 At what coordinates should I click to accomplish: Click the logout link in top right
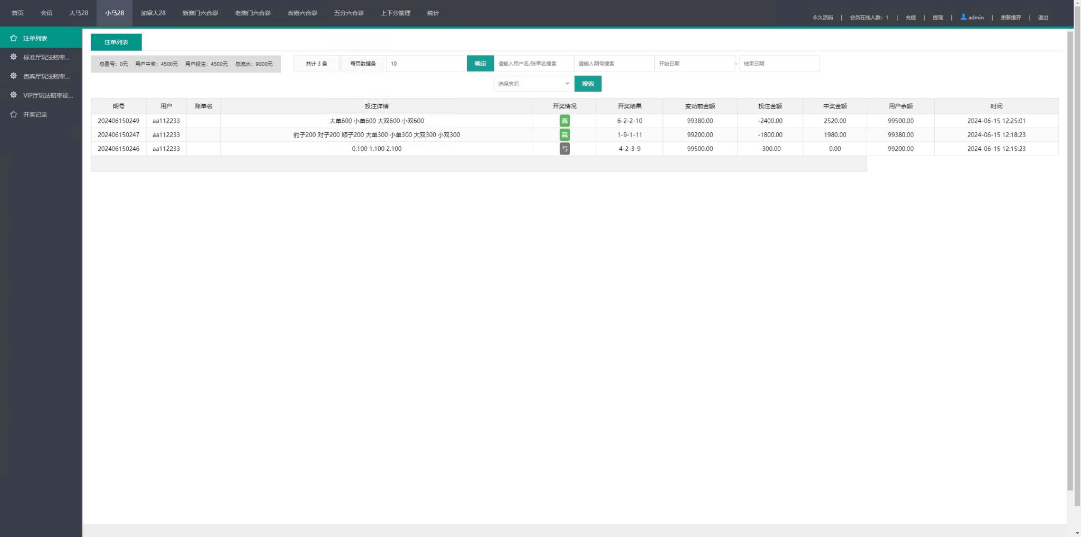pyautogui.click(x=1043, y=18)
